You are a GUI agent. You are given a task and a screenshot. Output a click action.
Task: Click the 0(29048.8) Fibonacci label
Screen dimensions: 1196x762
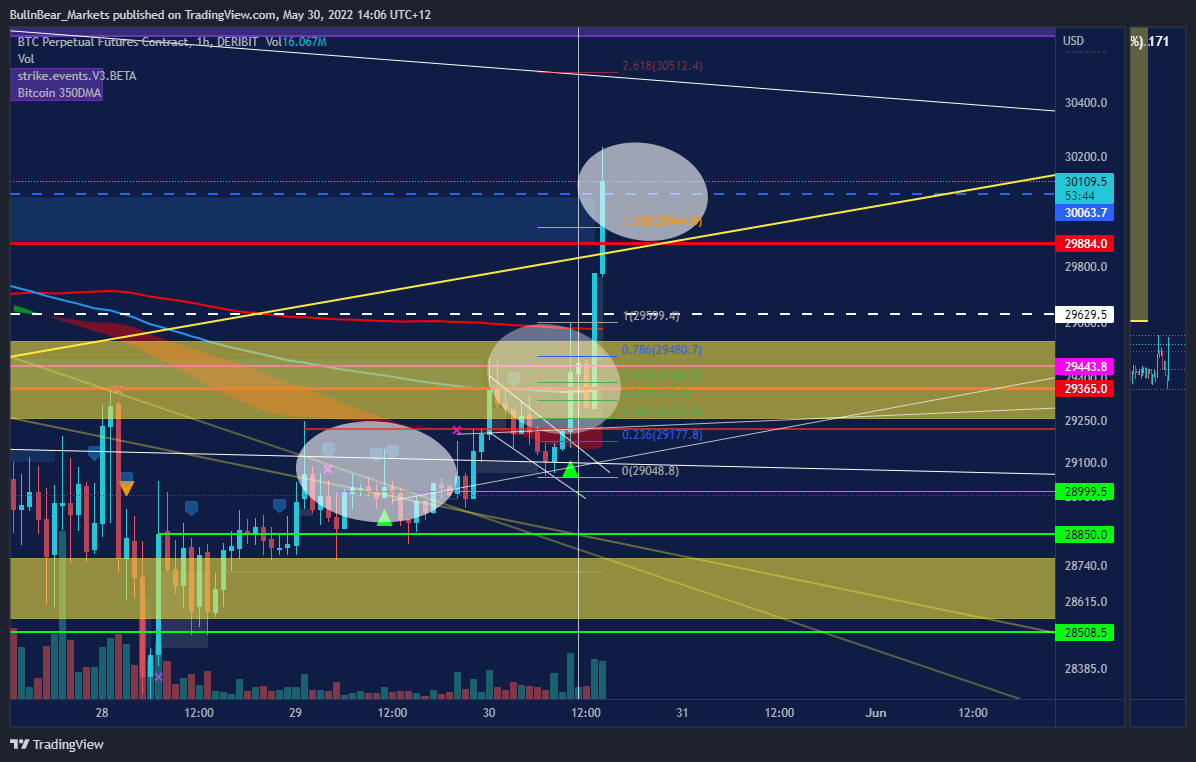pos(650,471)
